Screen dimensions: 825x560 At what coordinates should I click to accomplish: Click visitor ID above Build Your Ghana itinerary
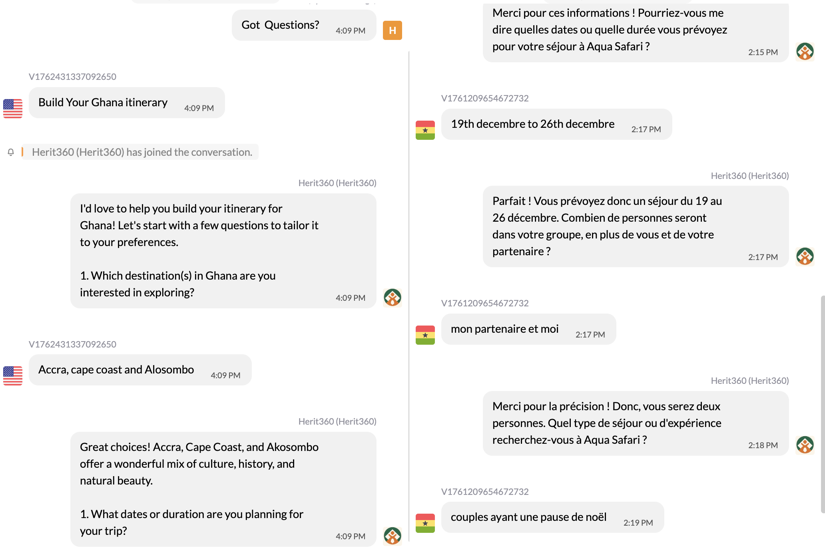(72, 76)
